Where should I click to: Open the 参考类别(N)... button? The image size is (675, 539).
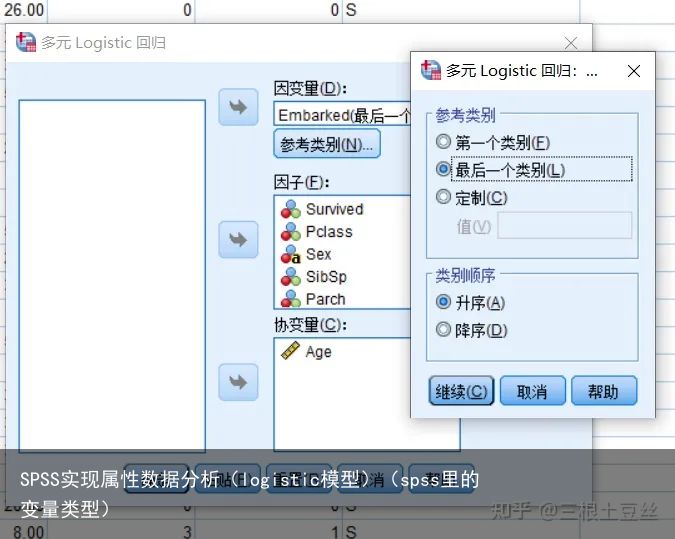click(x=327, y=144)
